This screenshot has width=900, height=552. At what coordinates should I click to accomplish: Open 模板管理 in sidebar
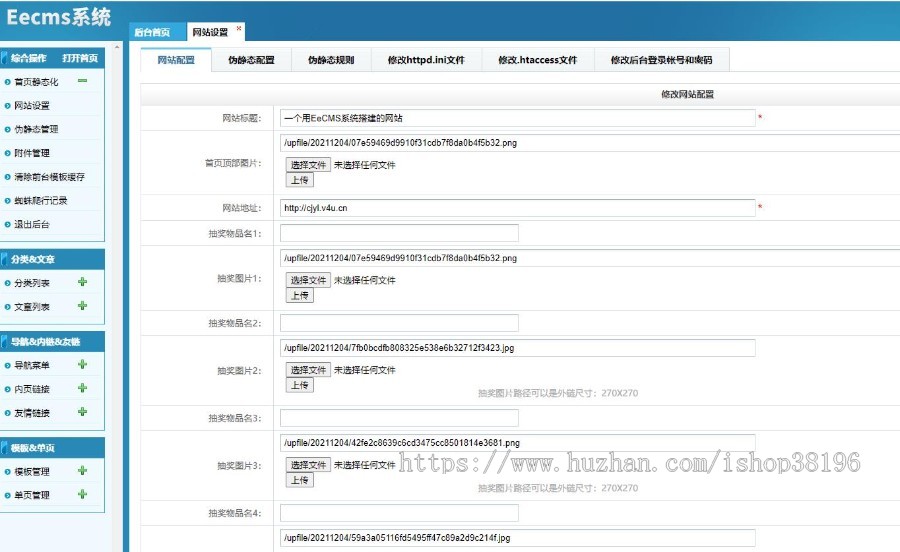click(x=32, y=472)
